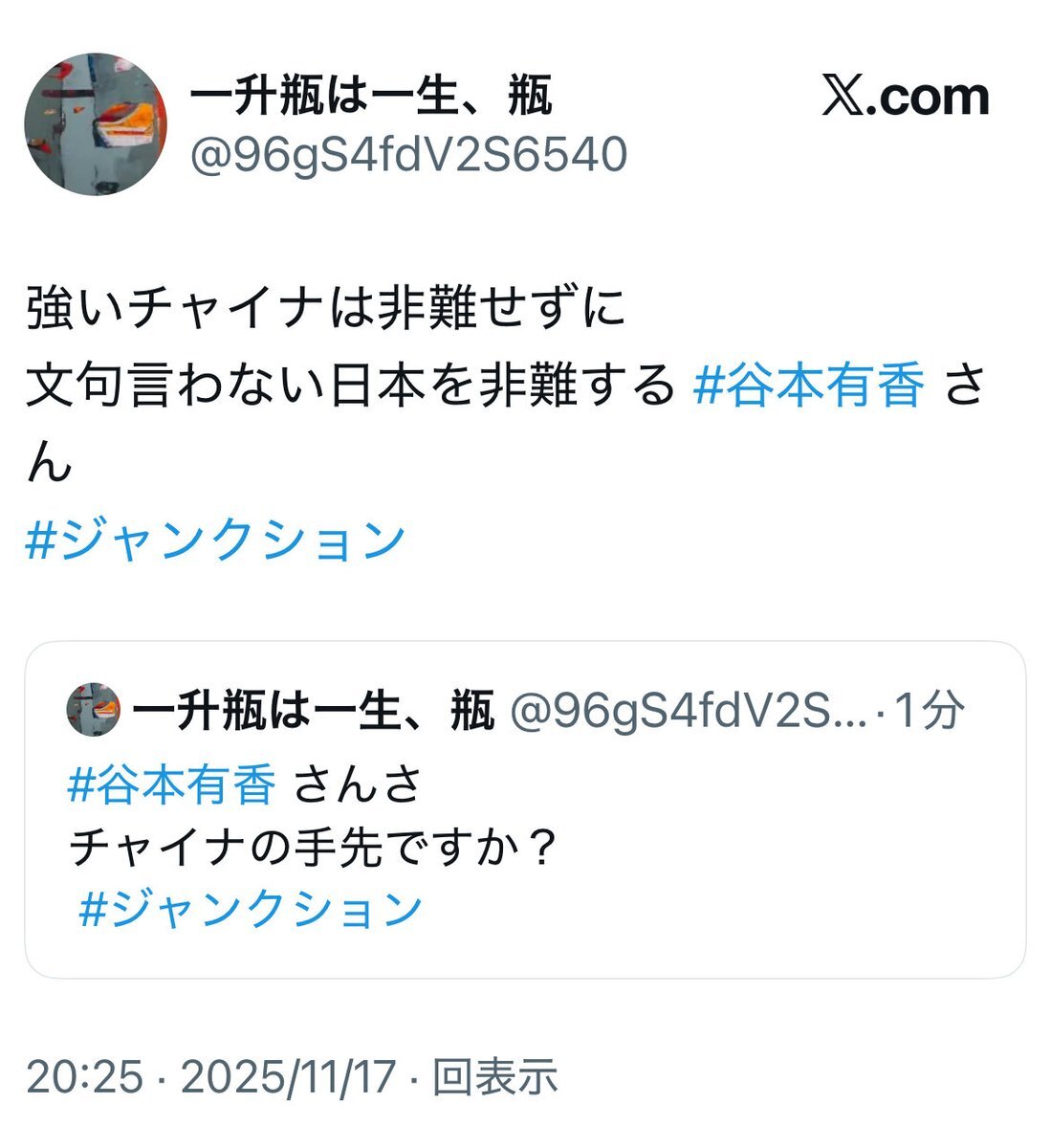Open the 回表示 view count
The width and height of the screenshot is (1051, 1148).
pos(495,1077)
